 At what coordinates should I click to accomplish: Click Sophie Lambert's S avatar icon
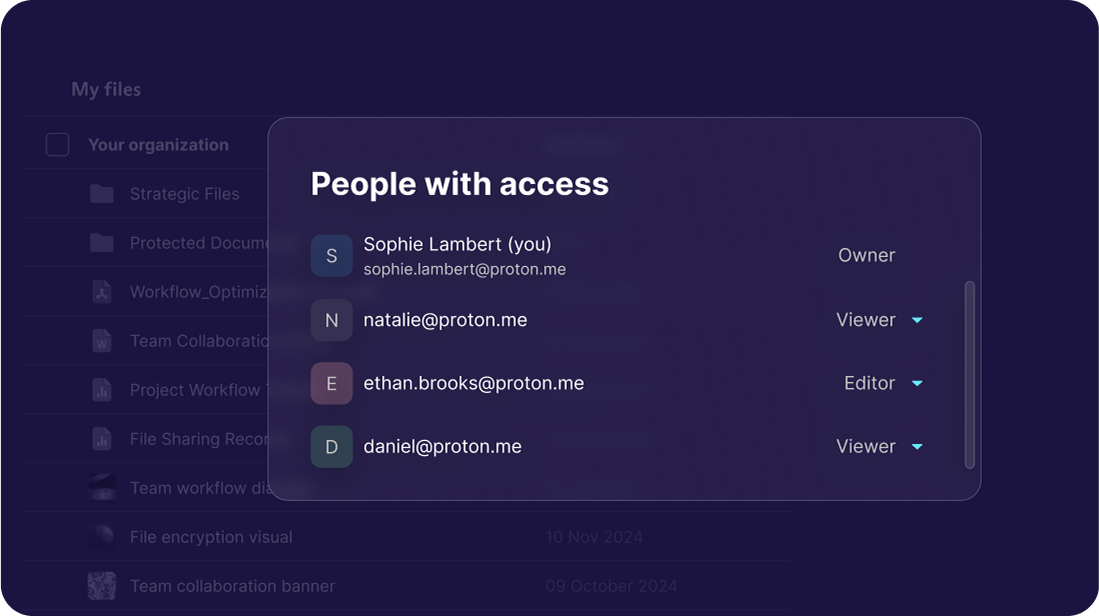(x=332, y=256)
